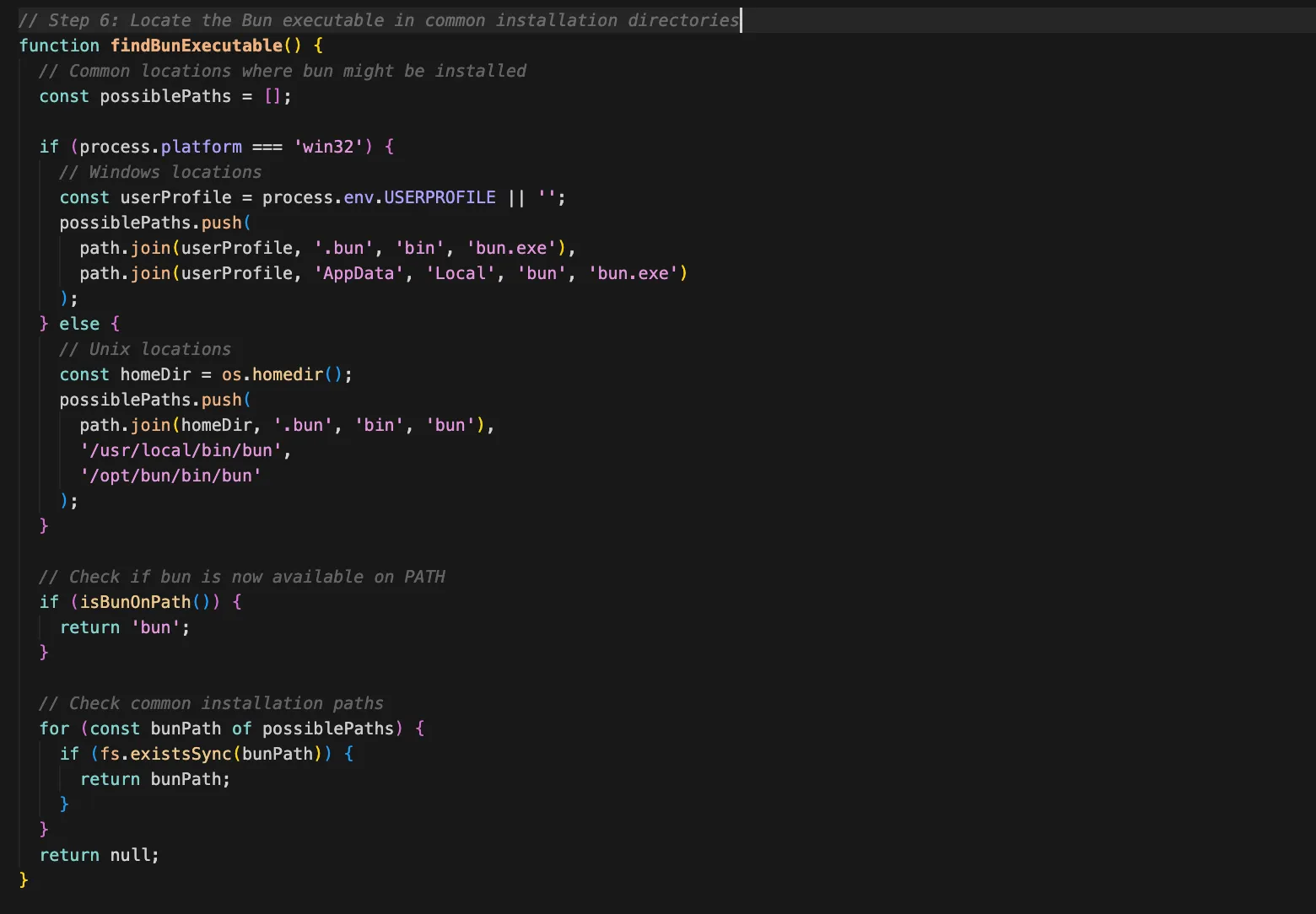Click the final closing brace of the function
The image size is (1316, 914).
[x=24, y=880]
